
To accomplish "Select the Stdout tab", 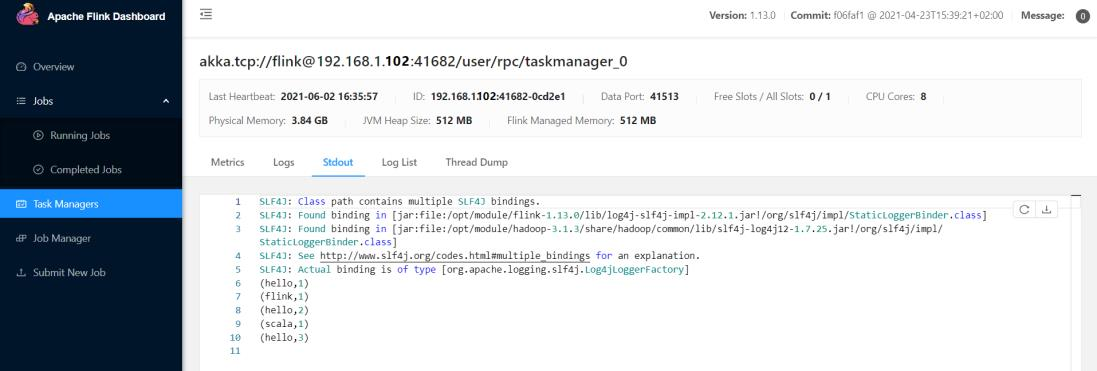I will tap(338, 162).
